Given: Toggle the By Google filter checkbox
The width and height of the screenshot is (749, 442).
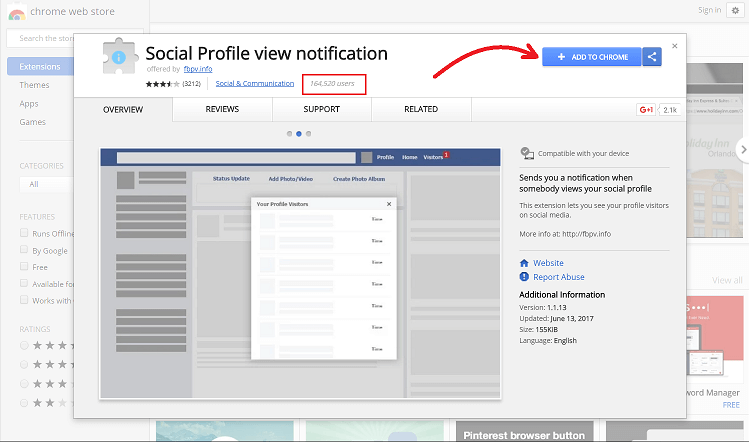Looking at the screenshot, I should click(x=24, y=250).
